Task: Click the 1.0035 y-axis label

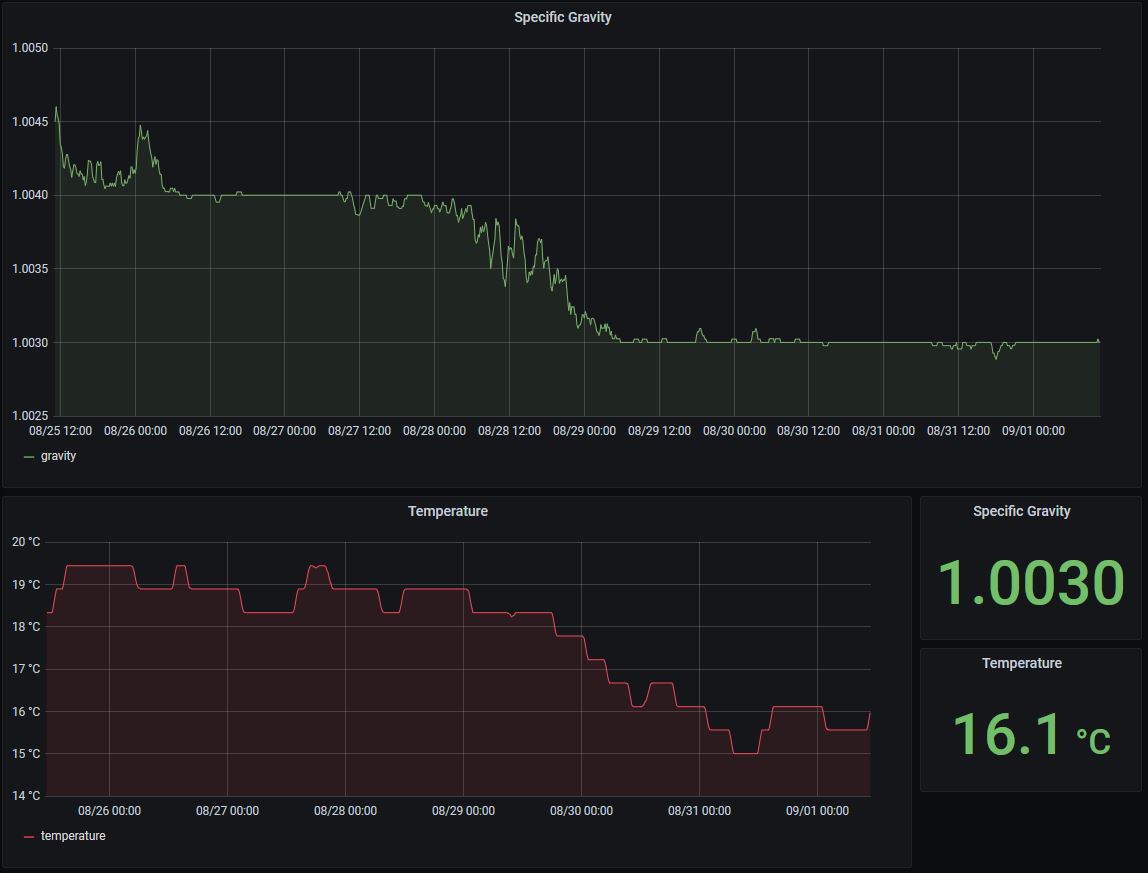Action: point(30,269)
